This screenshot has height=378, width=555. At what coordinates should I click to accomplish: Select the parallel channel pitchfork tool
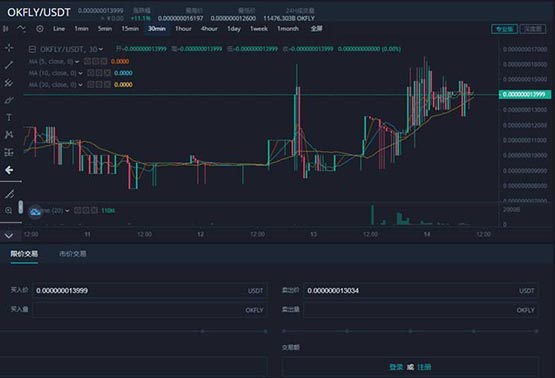[x=9, y=82]
